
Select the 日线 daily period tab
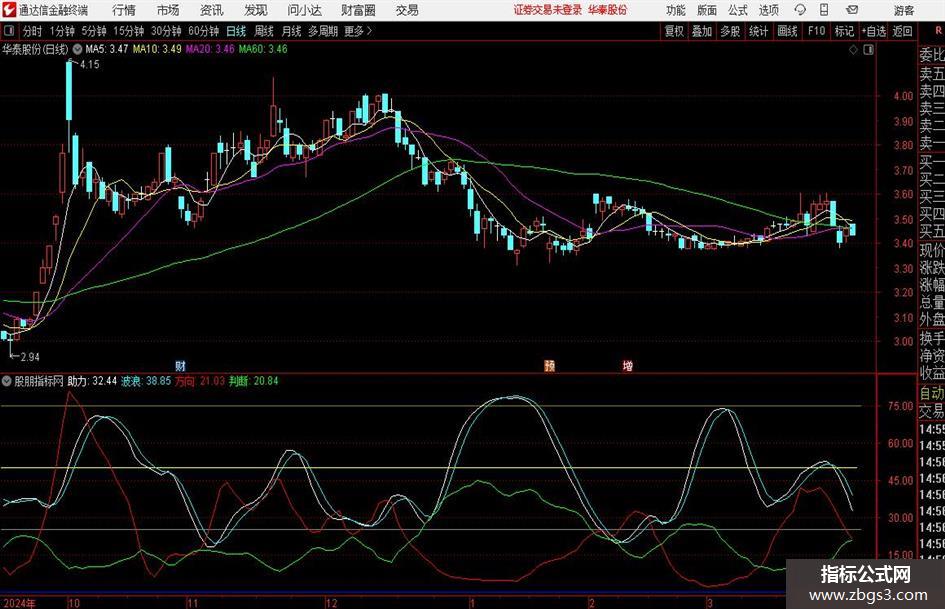tap(236, 31)
